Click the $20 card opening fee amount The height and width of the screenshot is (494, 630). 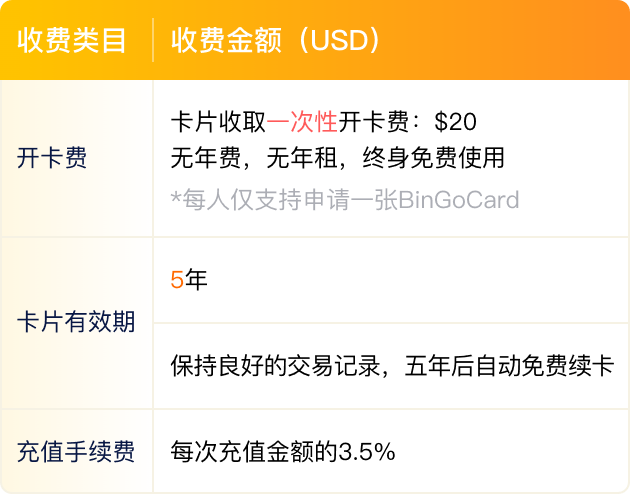pos(456,122)
